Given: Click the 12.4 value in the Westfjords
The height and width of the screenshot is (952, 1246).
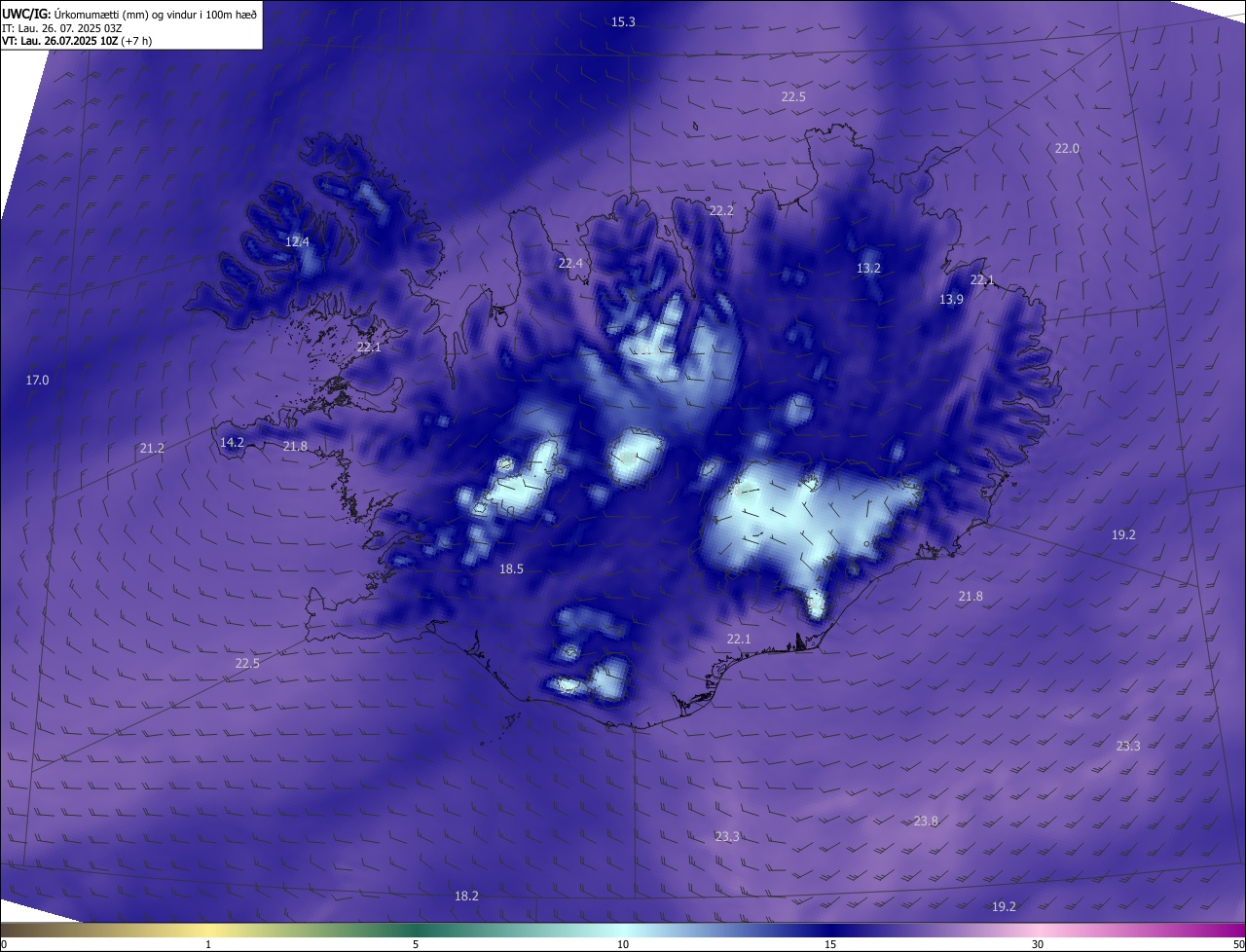Looking at the screenshot, I should point(297,241).
